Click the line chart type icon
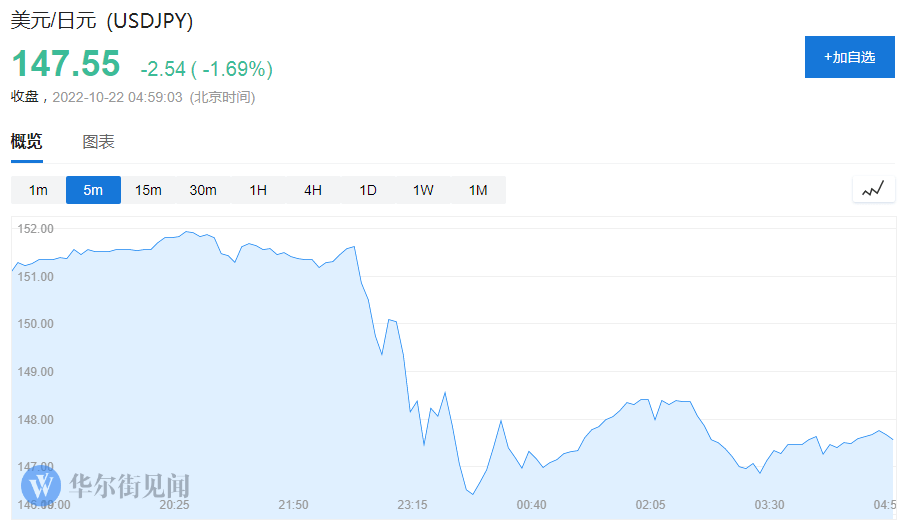Screen dimensions: 903x527 click(873, 189)
